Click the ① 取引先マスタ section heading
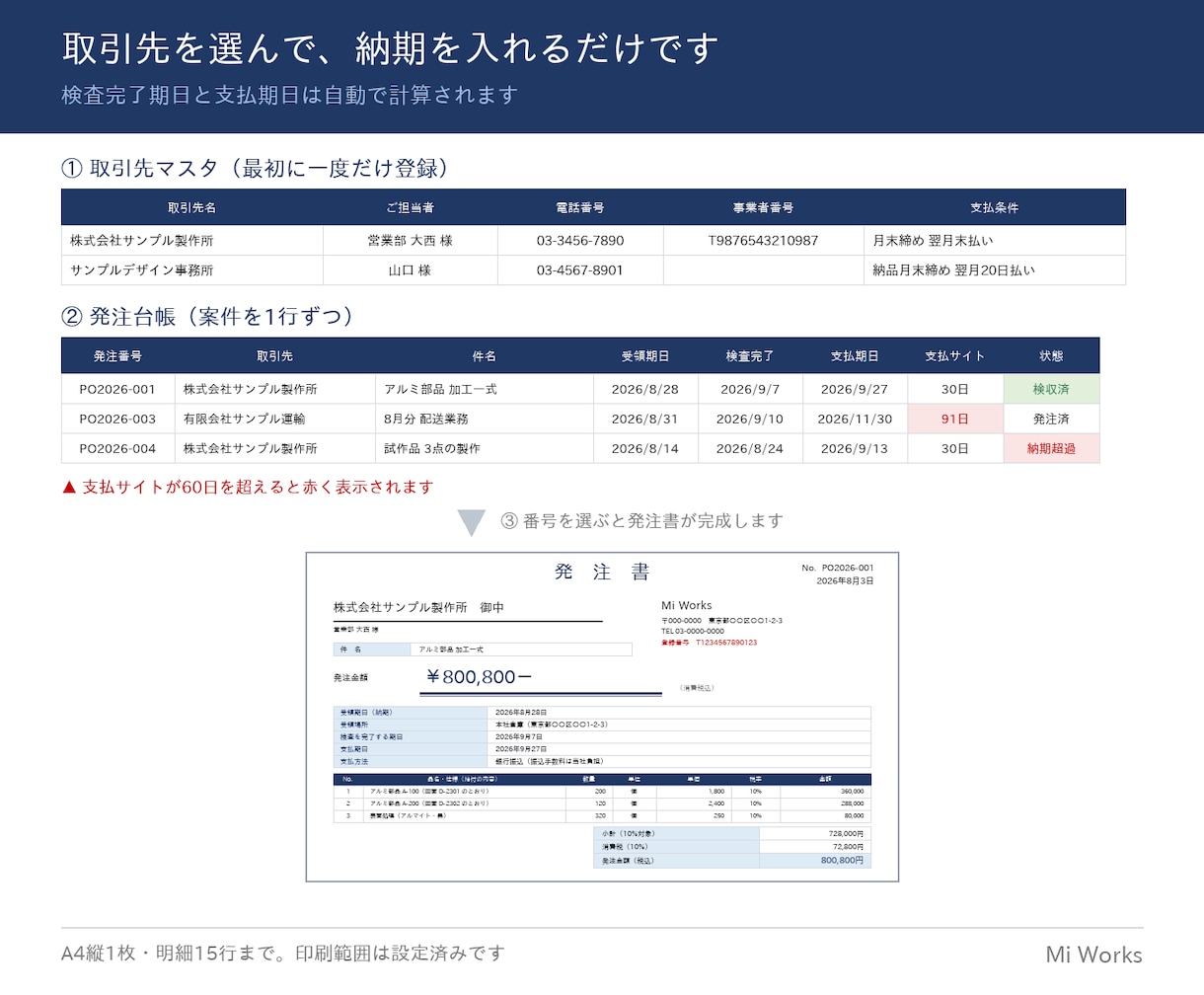This screenshot has width=1204, height=995. (256, 169)
